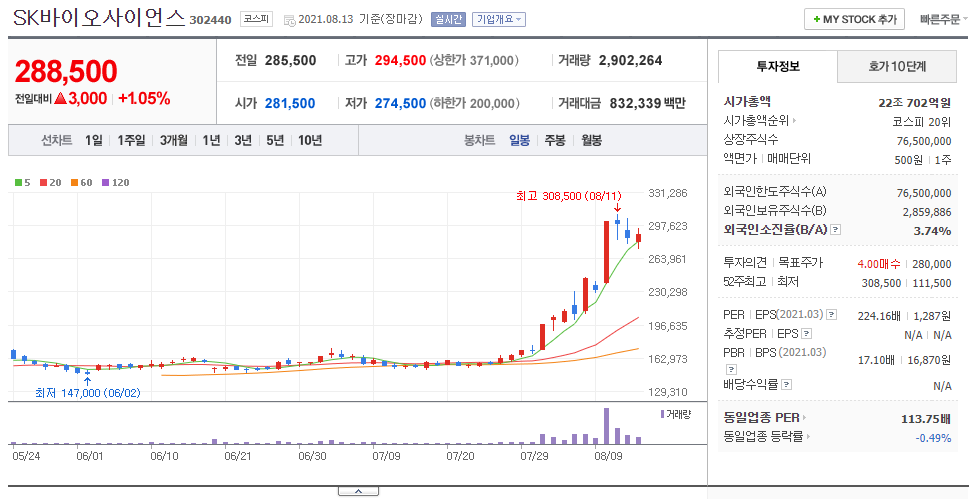Click the red 20-day moving average swatch

pyautogui.click(x=43, y=182)
